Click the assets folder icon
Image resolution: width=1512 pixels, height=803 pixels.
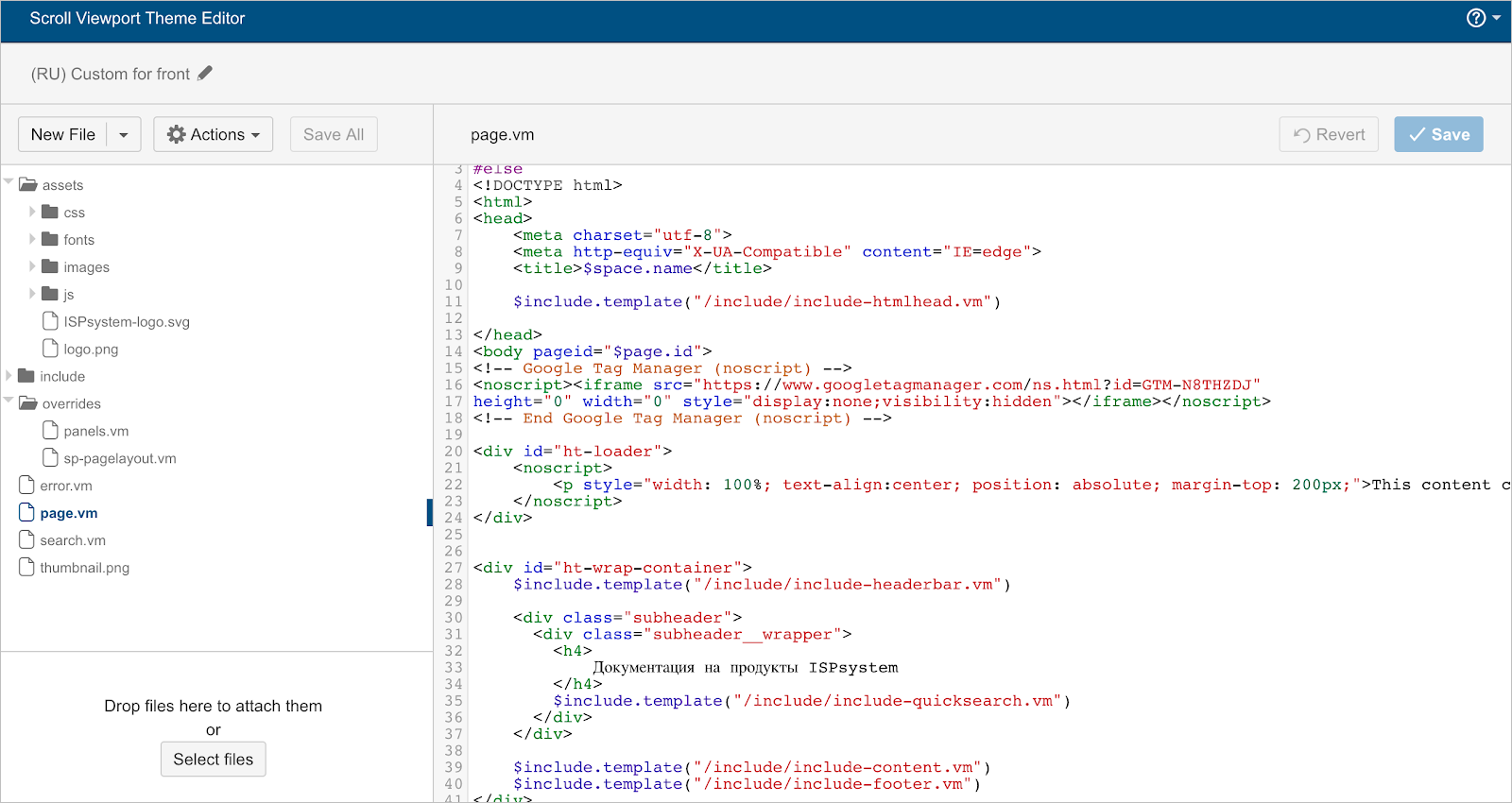click(28, 184)
